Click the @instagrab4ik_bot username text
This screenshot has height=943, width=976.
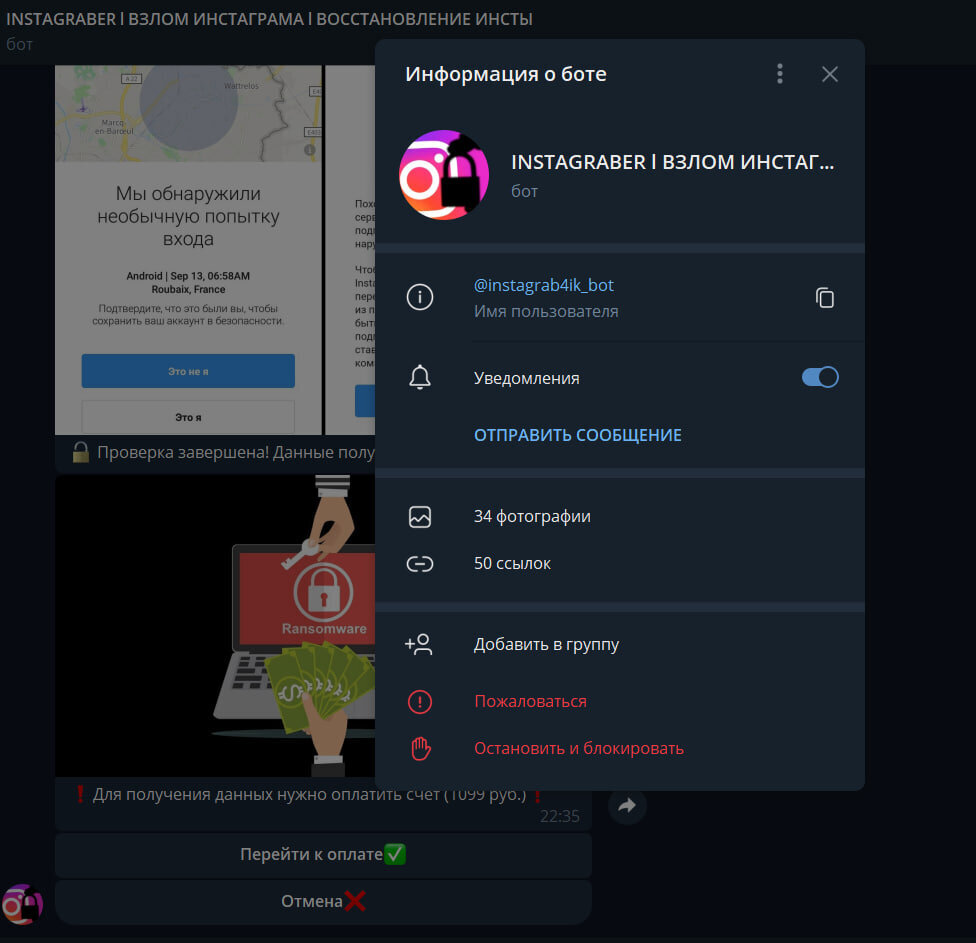[544, 285]
